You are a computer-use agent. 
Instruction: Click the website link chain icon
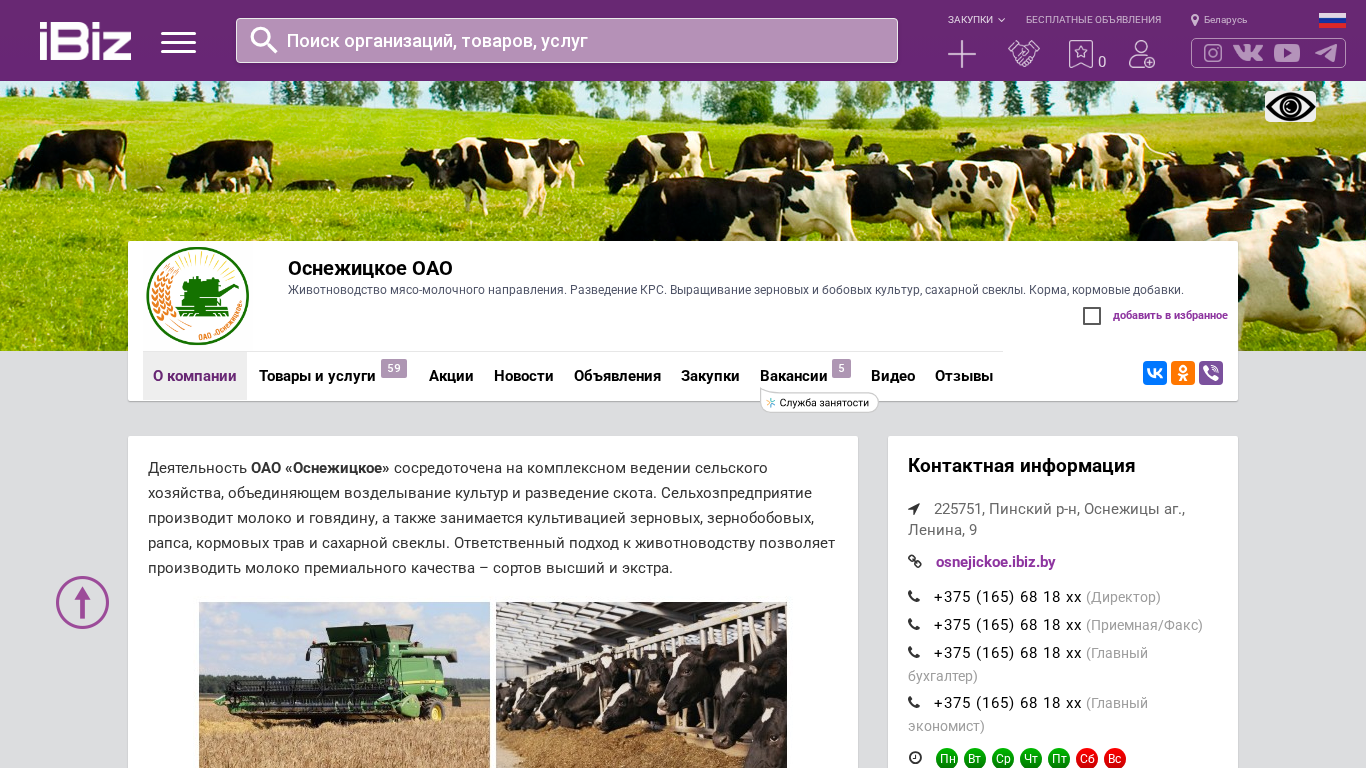tap(915, 562)
